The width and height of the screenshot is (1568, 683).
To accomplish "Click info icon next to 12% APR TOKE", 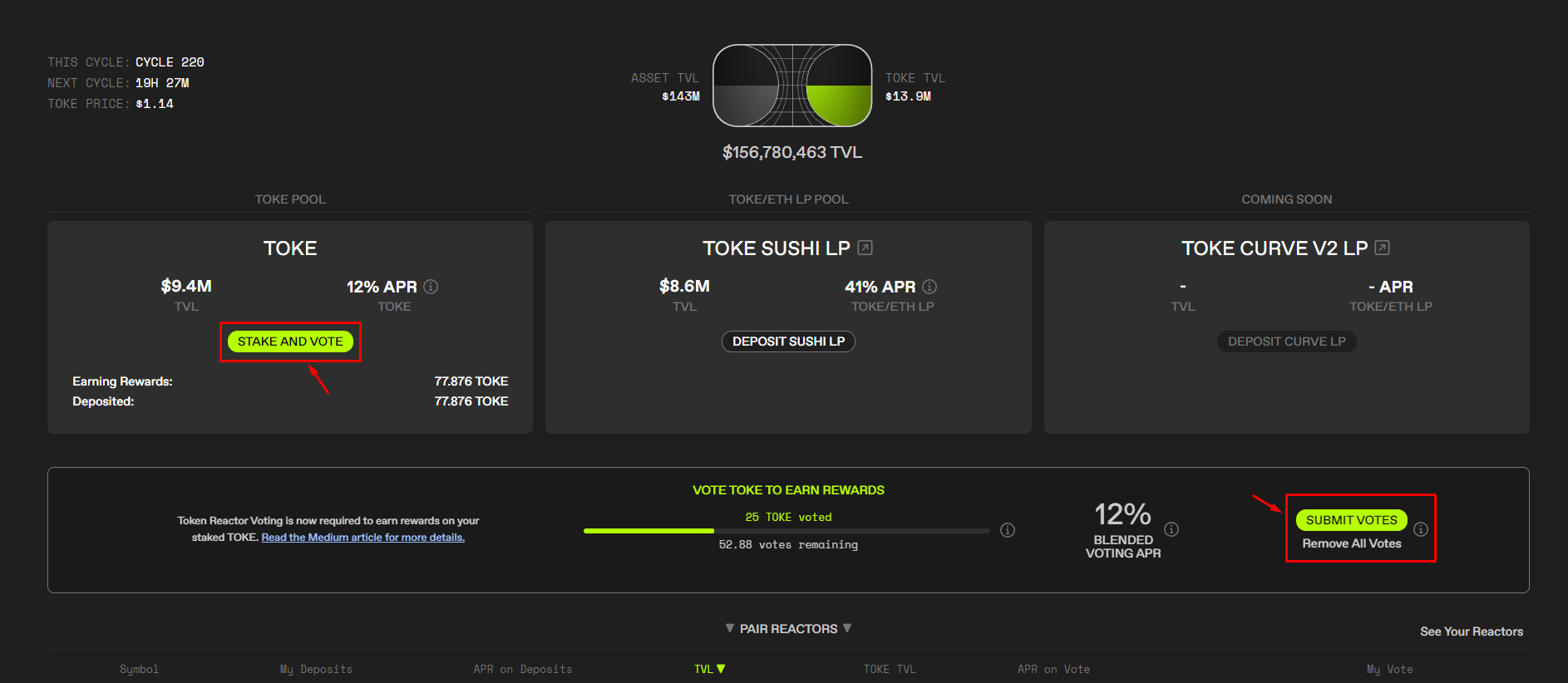I will click(431, 287).
